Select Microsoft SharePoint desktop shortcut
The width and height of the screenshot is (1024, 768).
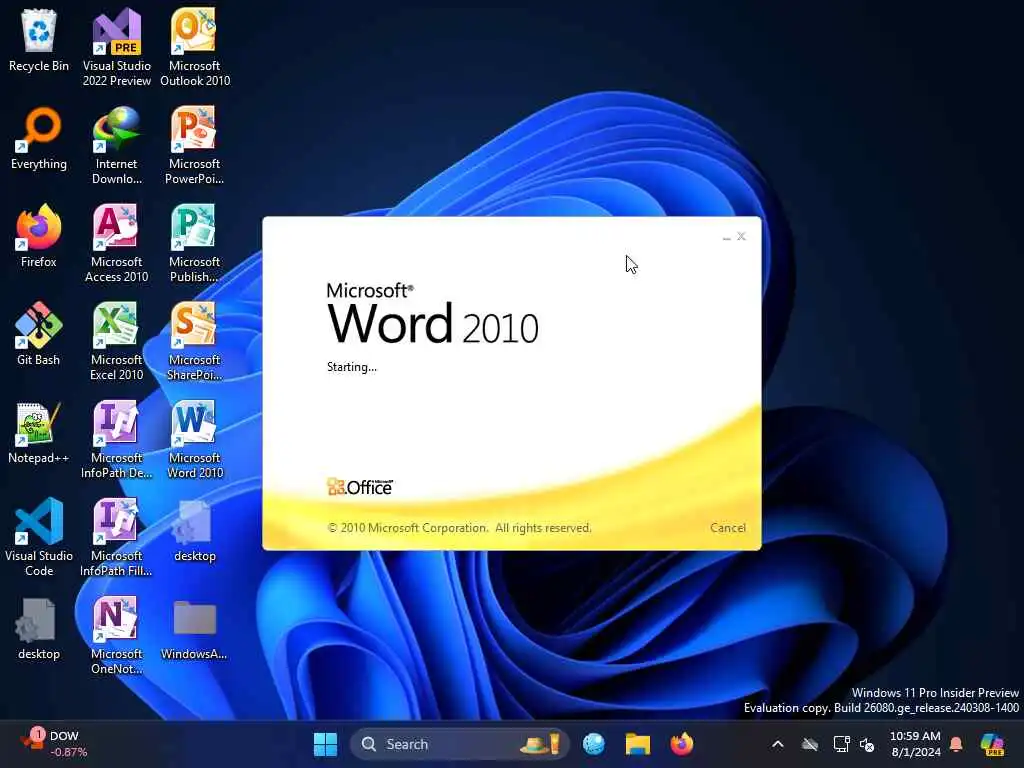(195, 341)
